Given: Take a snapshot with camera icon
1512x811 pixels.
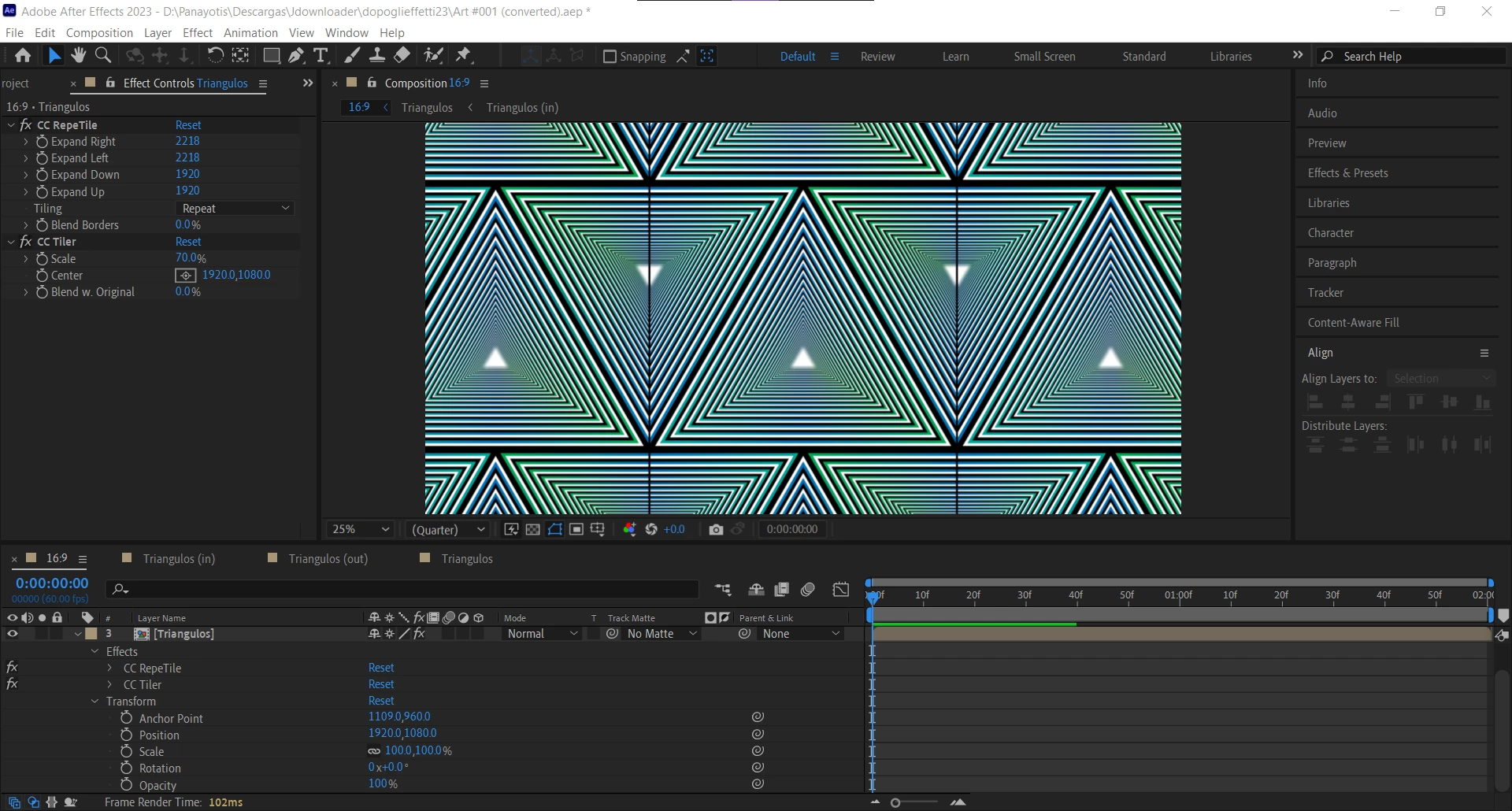Looking at the screenshot, I should point(716,529).
